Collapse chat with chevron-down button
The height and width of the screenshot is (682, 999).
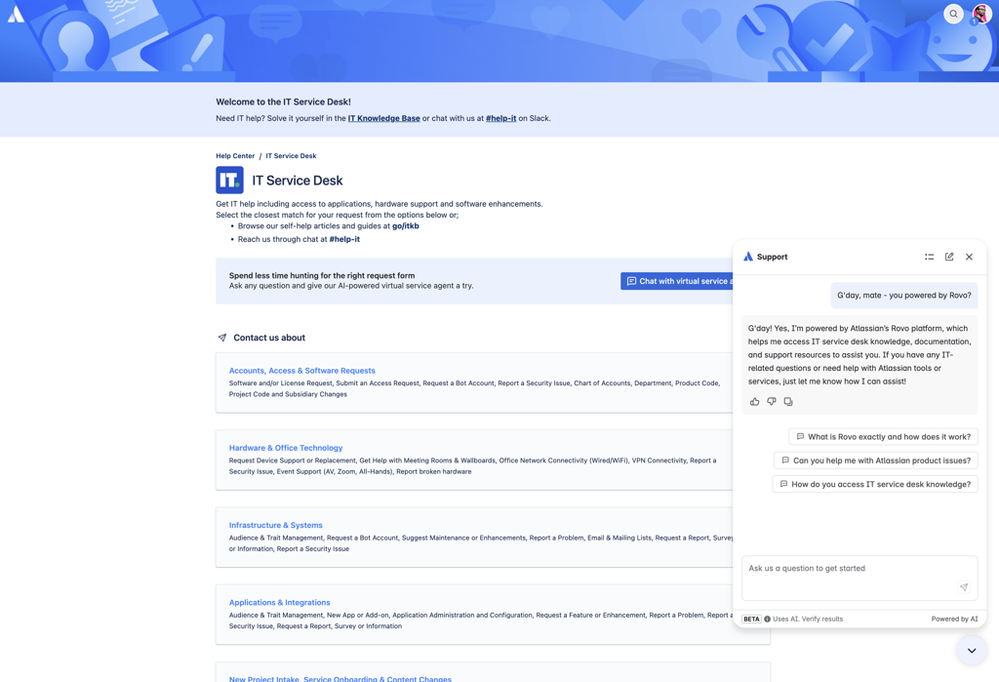click(972, 651)
